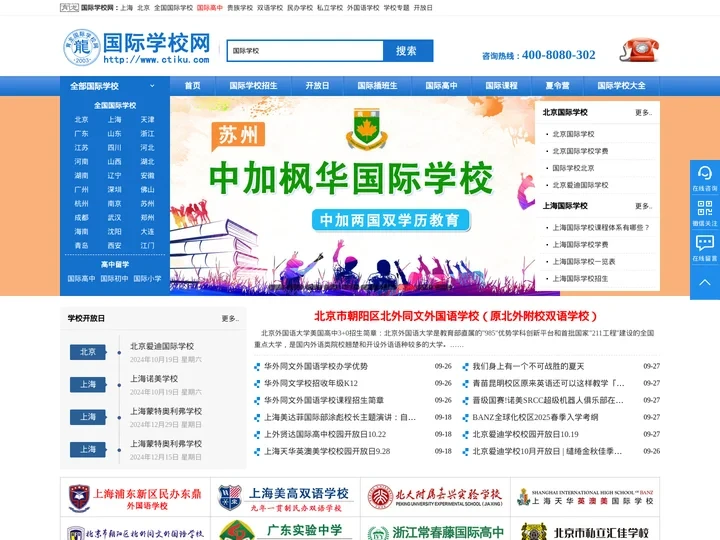Click 国际小学 link in sidebar
Image resolution: width=720 pixels, height=540 pixels.
(147, 279)
